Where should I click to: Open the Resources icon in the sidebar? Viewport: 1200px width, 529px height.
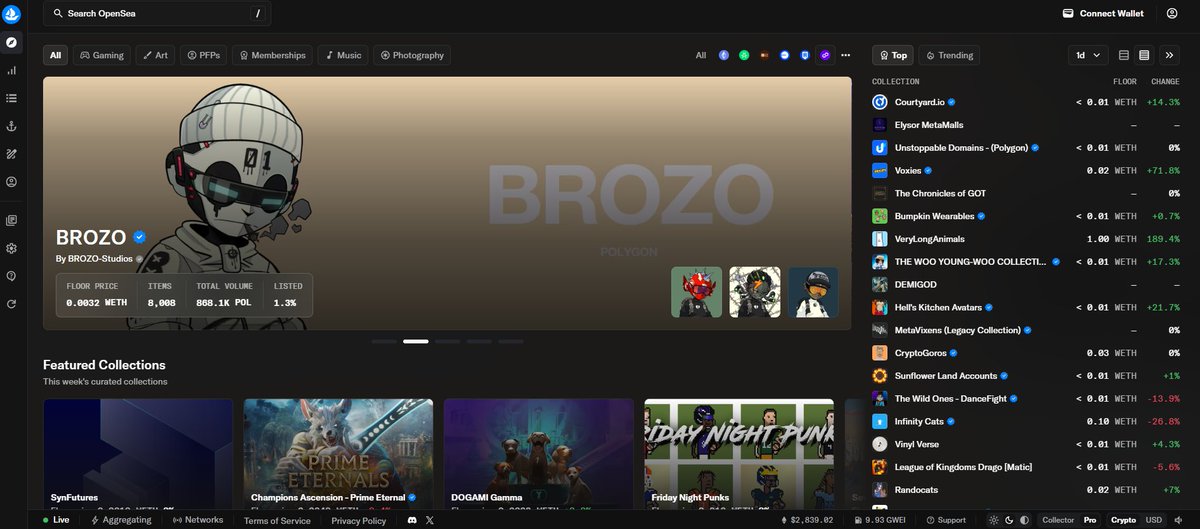point(12,220)
